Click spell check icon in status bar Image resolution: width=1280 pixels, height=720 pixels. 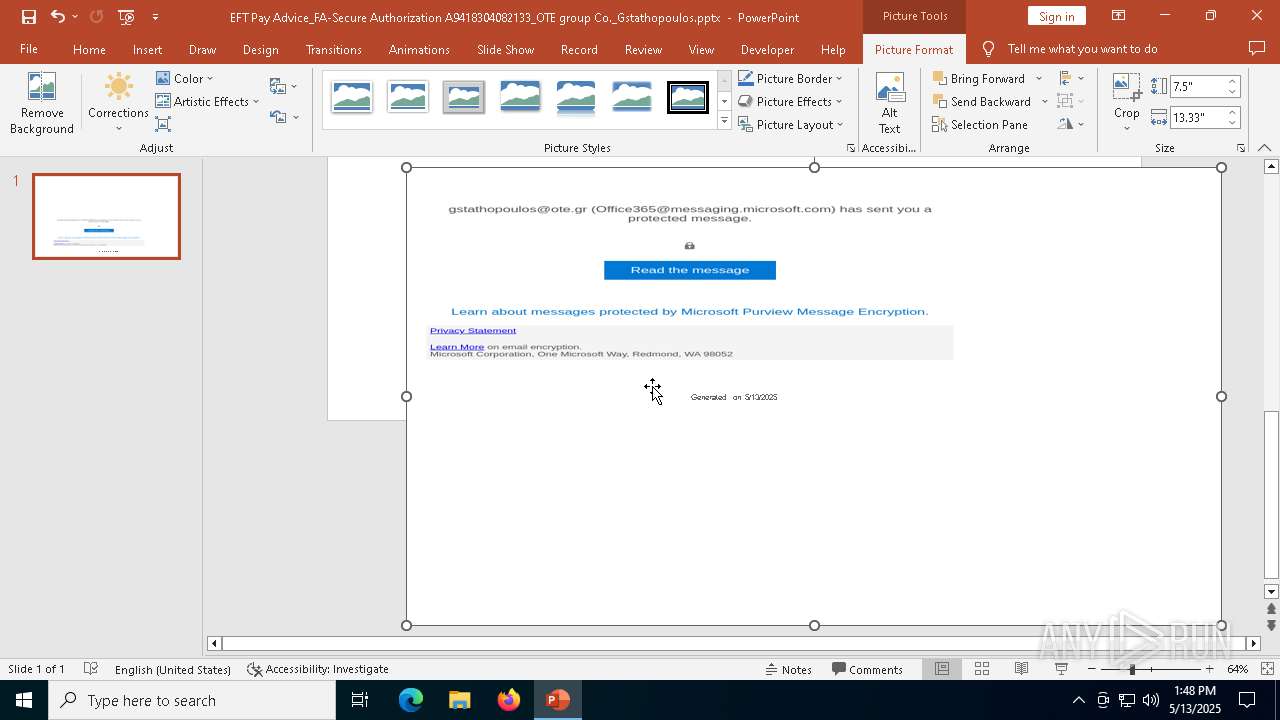click(91, 669)
